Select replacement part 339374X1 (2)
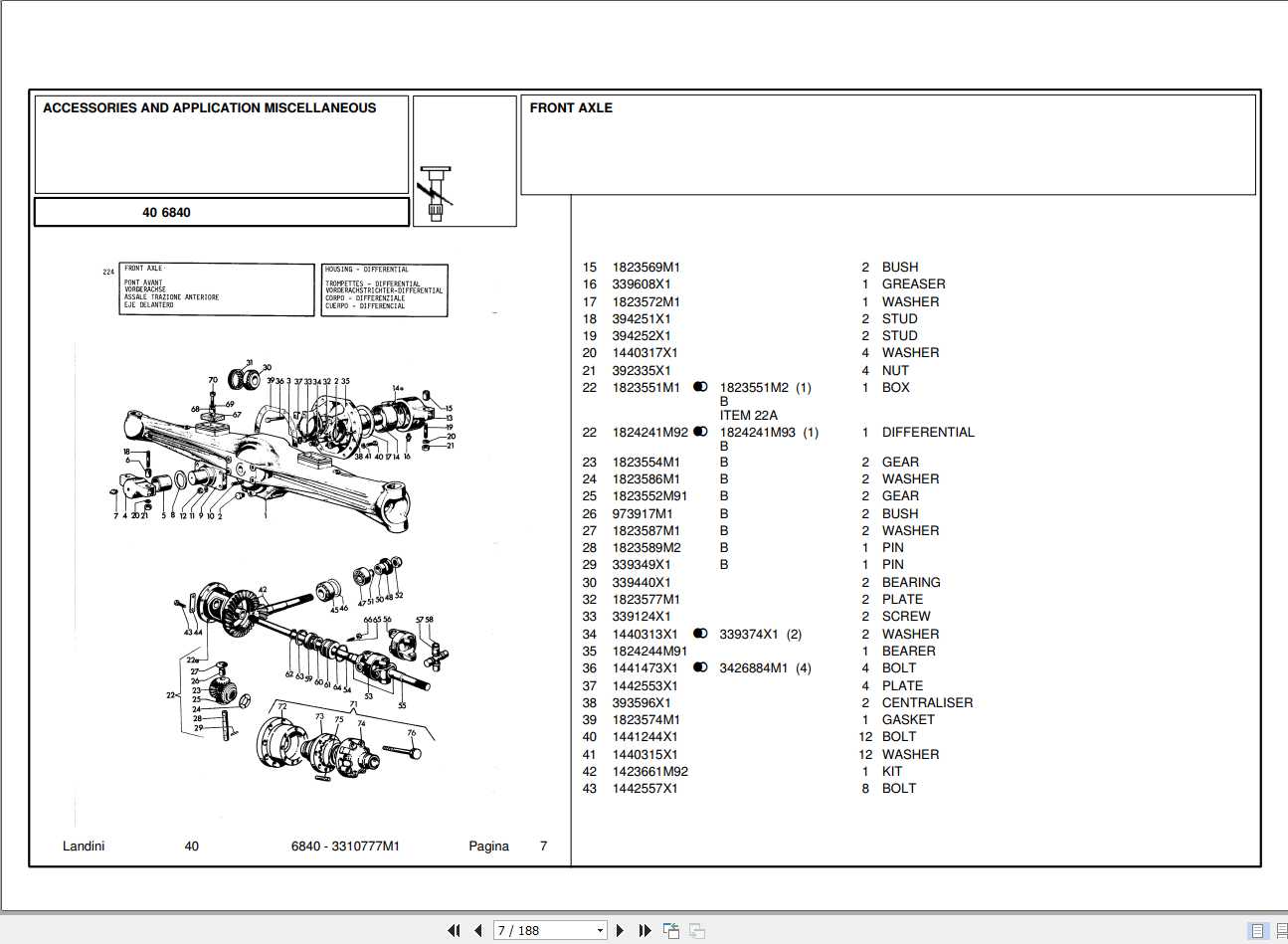This screenshot has height=944, width=1288. click(761, 634)
